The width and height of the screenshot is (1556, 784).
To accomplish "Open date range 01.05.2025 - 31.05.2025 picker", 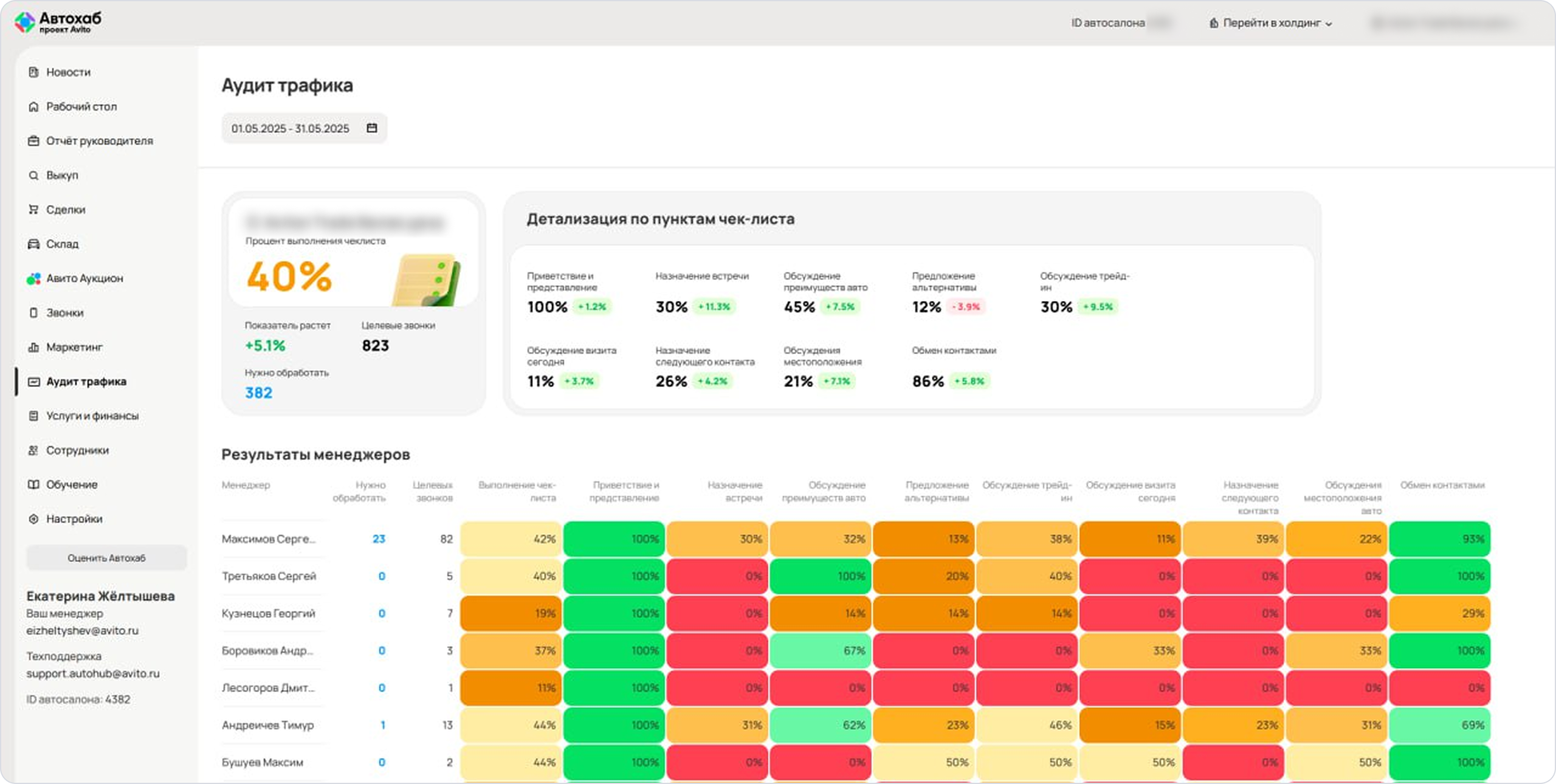I will [x=291, y=128].
